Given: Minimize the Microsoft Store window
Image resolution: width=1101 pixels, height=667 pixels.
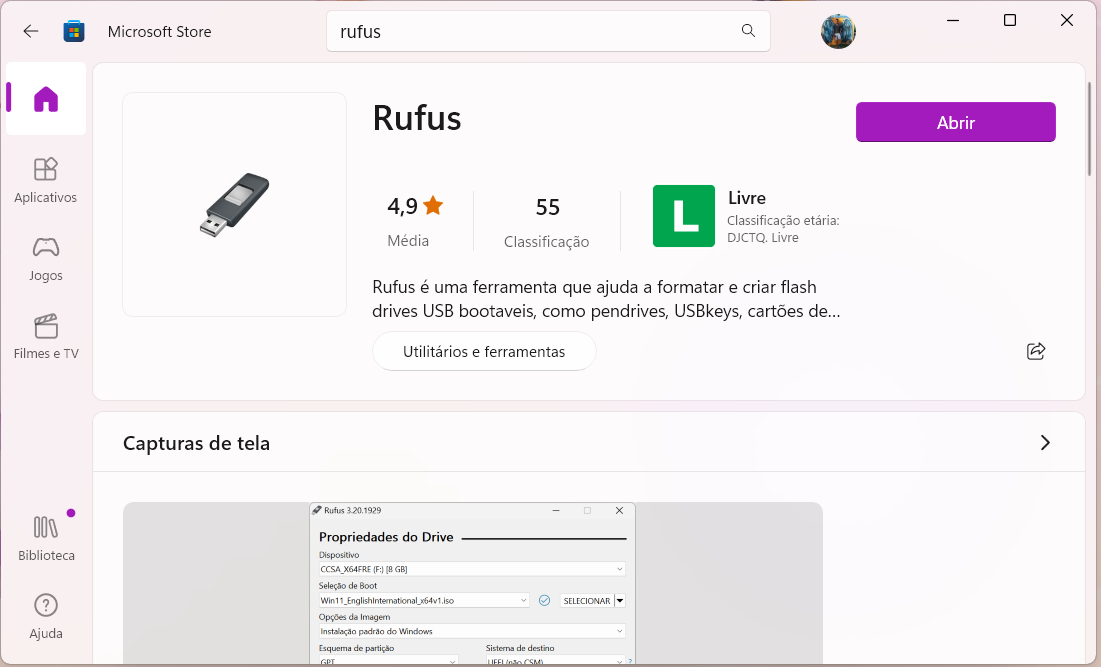Looking at the screenshot, I should [x=953, y=20].
